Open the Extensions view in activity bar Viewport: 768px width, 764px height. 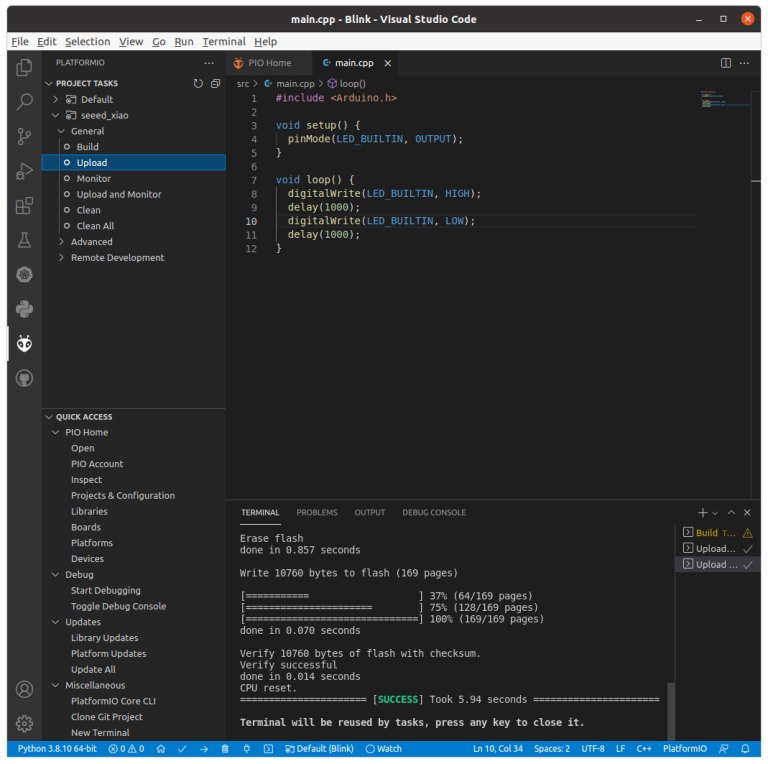24,206
